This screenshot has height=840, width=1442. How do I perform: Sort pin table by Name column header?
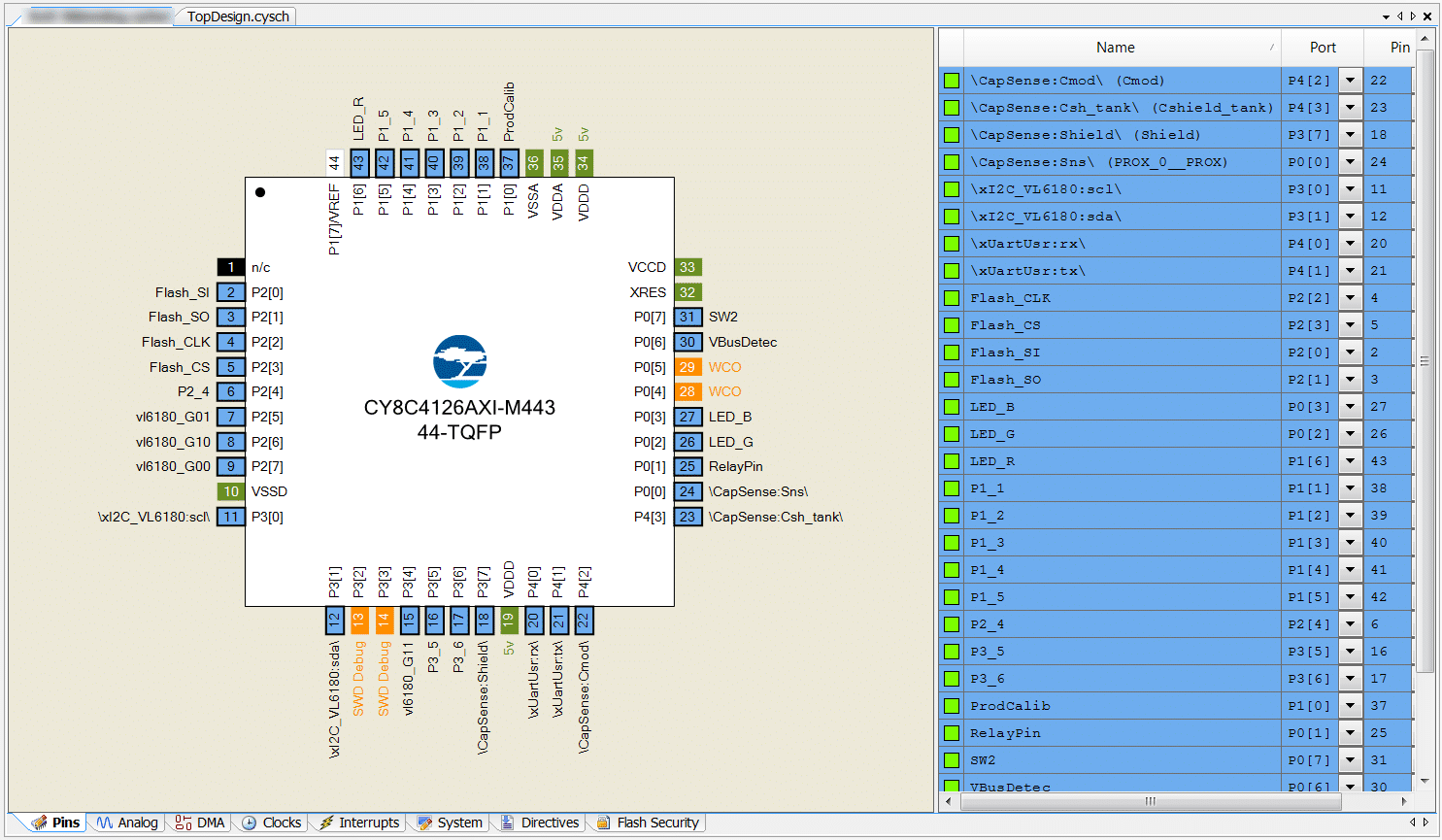1115,48
